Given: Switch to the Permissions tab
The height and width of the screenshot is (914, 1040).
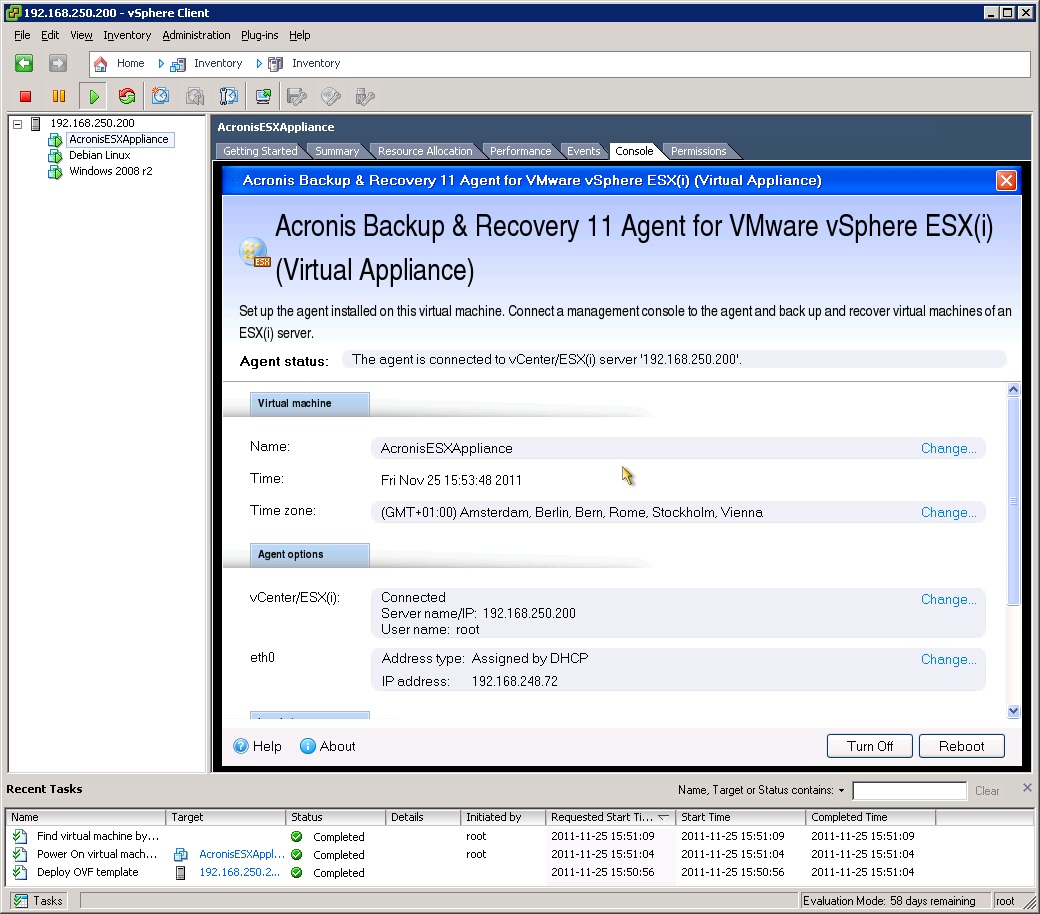Looking at the screenshot, I should 698,151.
